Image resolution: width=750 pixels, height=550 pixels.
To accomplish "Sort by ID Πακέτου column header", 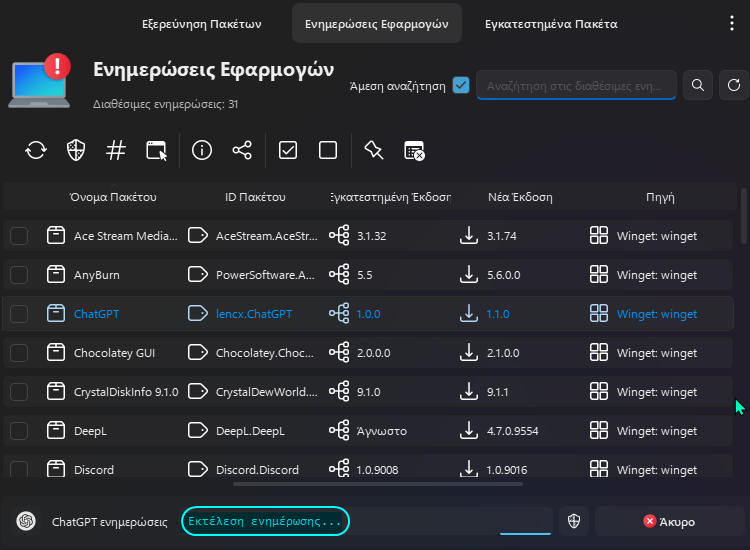I will tap(255, 197).
